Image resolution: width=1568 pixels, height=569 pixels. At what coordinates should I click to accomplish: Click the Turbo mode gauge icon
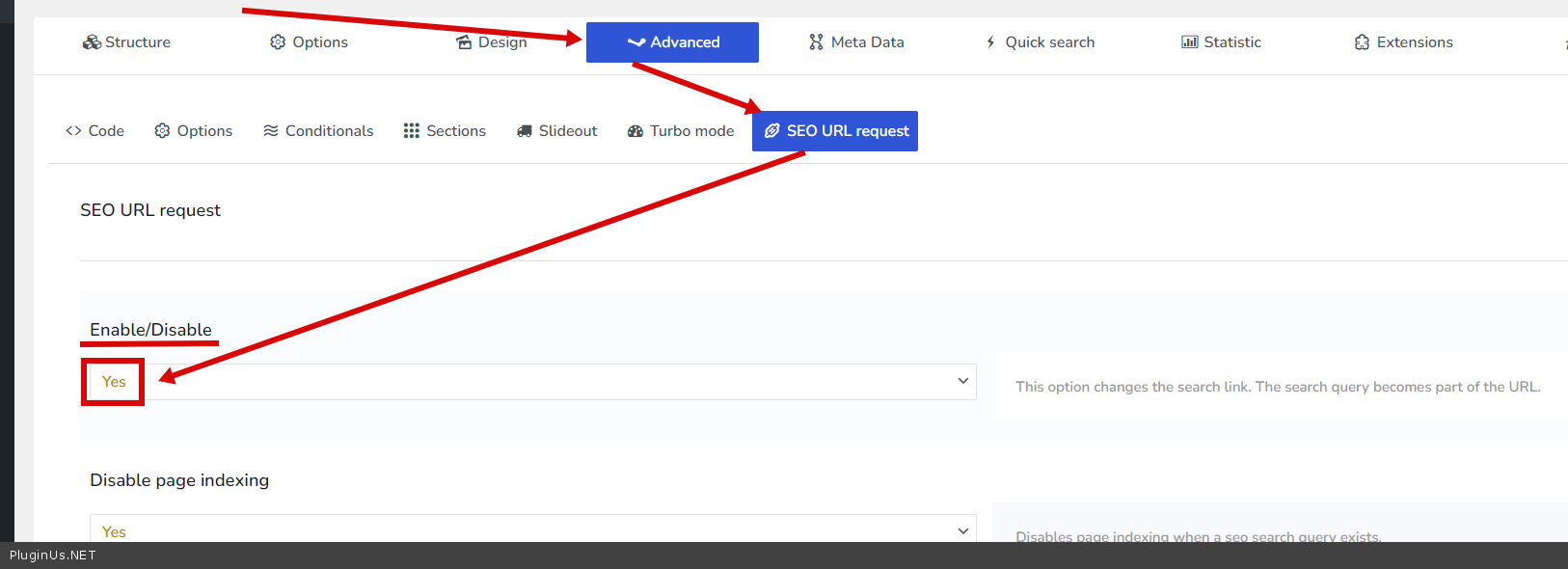(x=635, y=131)
